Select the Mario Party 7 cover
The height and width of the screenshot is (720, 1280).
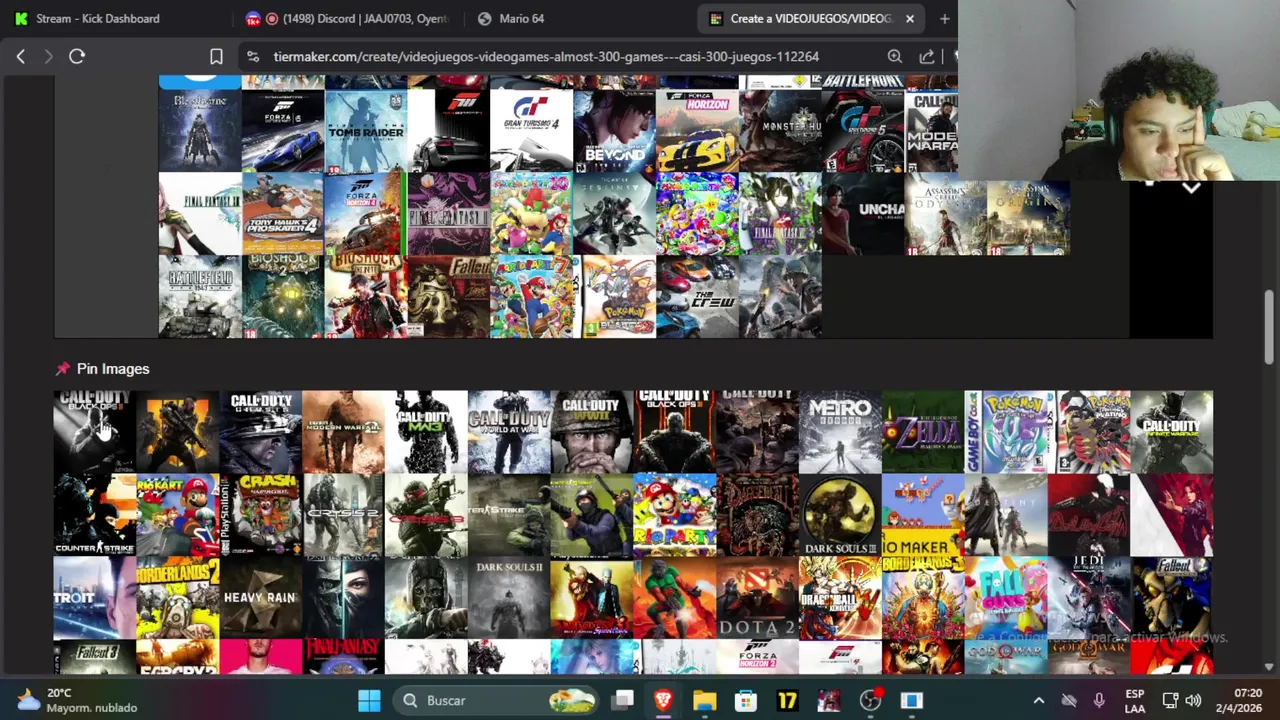pos(531,297)
